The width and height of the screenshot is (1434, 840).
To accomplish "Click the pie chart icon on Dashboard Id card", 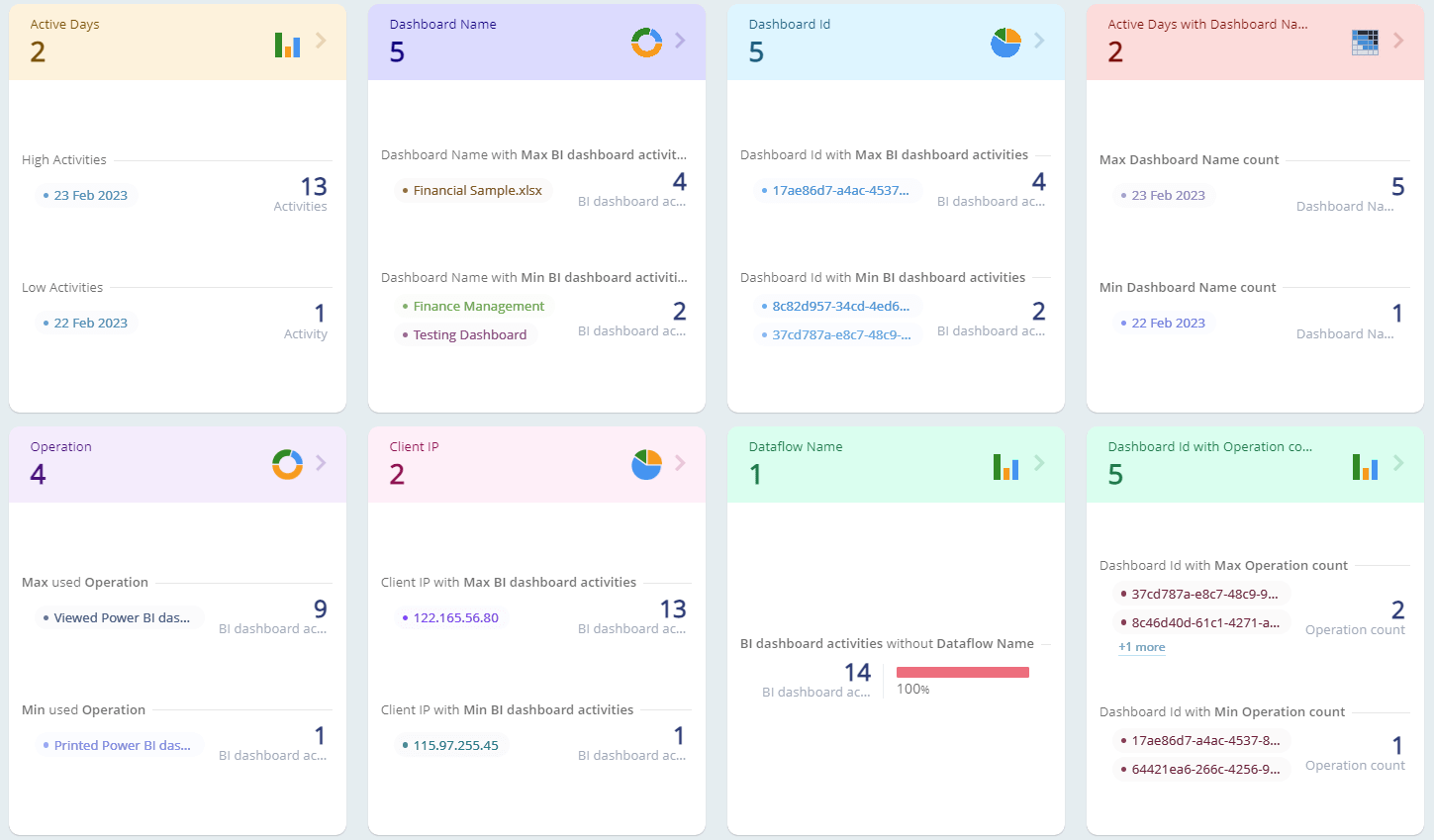I will [1005, 44].
